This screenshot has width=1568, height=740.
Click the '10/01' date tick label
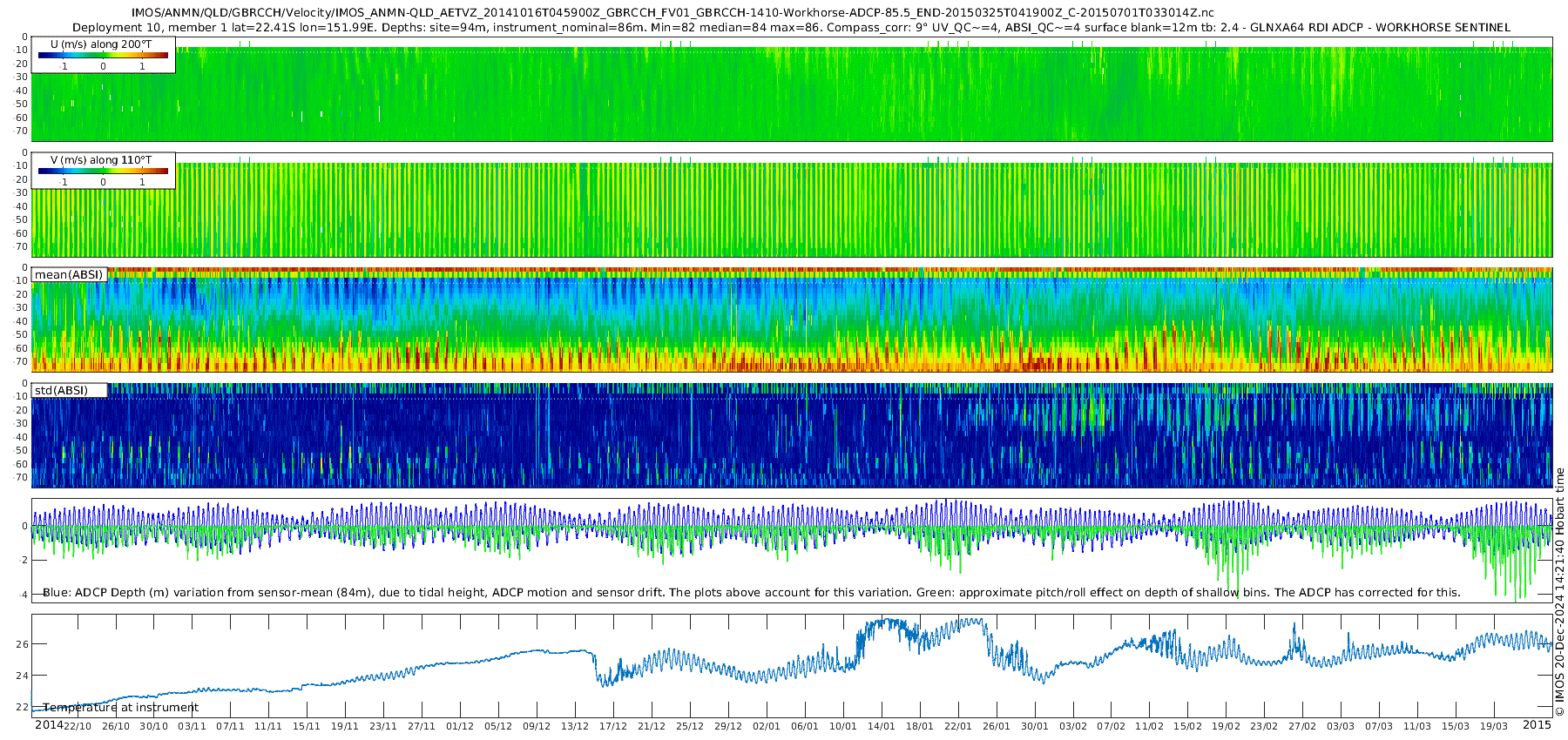point(843,726)
